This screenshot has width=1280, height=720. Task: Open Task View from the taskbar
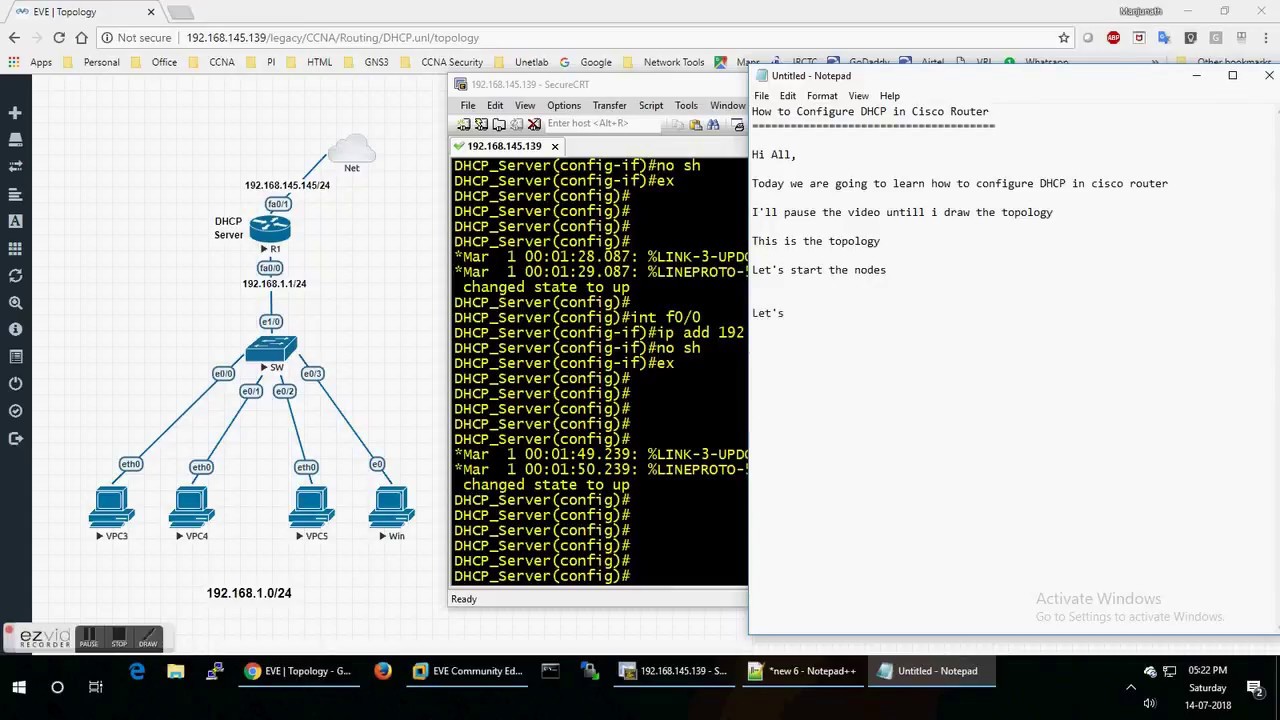[96, 687]
